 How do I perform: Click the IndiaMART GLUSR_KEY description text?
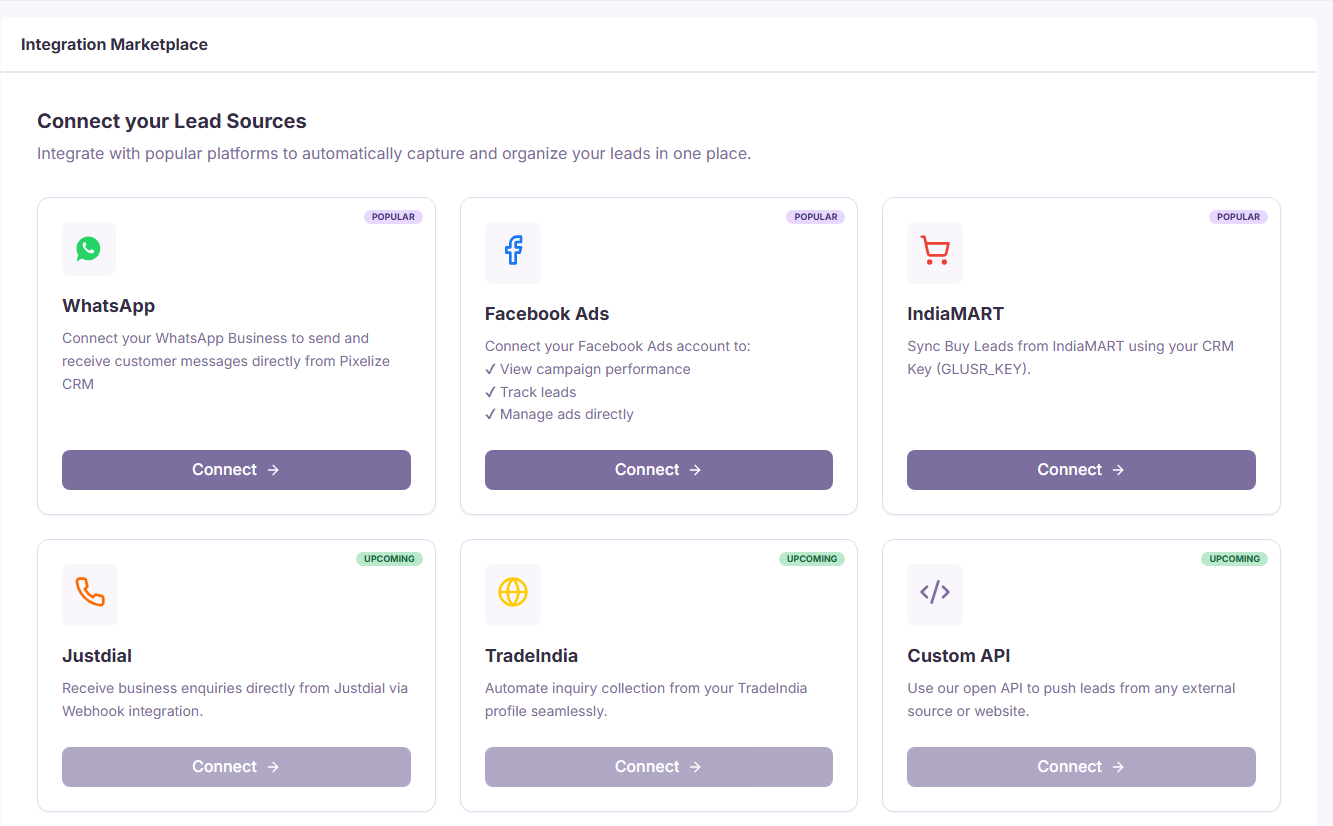tap(1071, 358)
